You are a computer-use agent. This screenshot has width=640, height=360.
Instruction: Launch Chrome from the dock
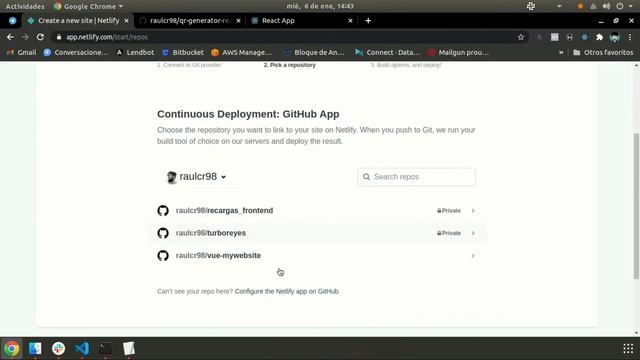coord(12,349)
